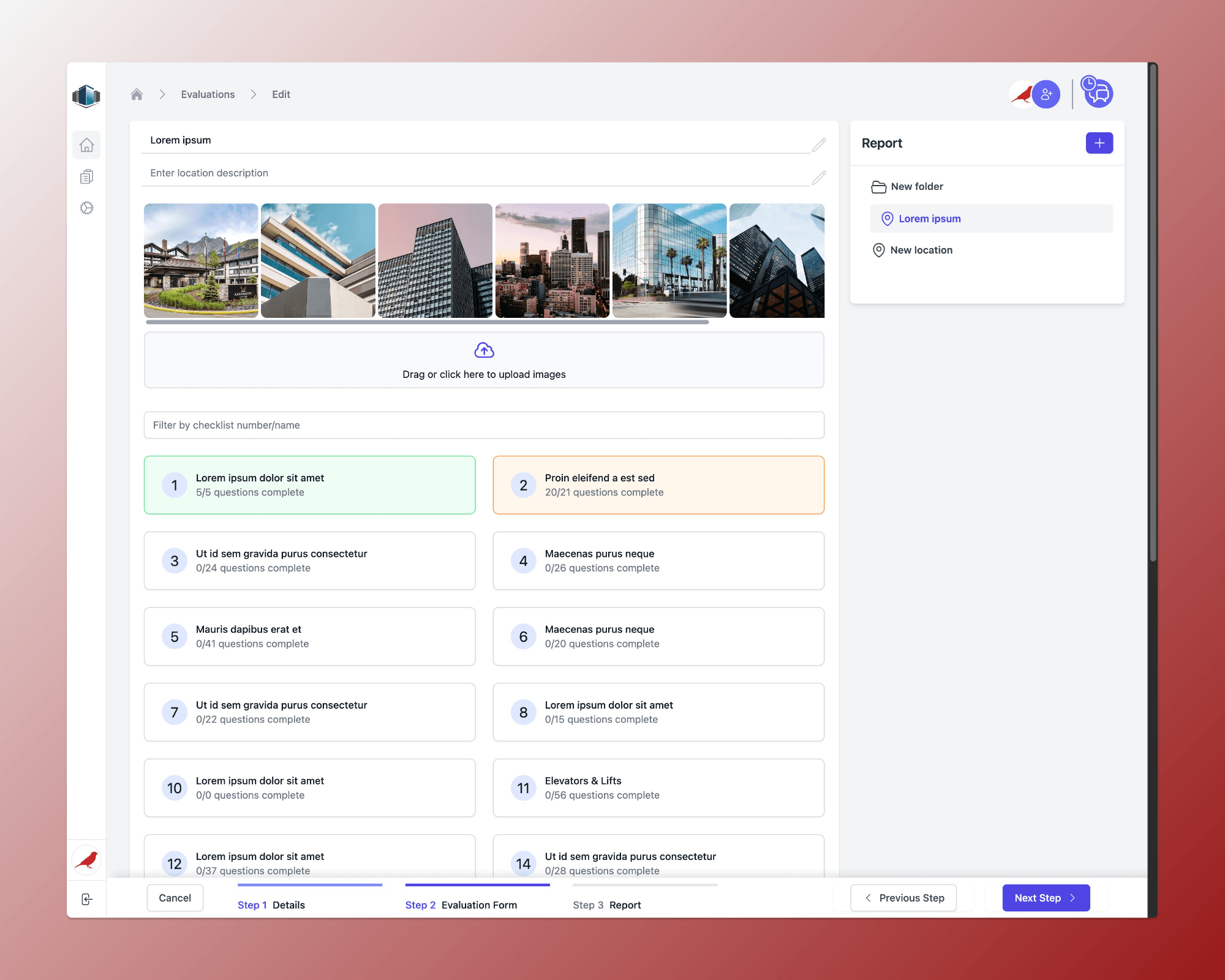Switch to the Step 1 Details tab
1225x980 pixels.
tap(272, 905)
